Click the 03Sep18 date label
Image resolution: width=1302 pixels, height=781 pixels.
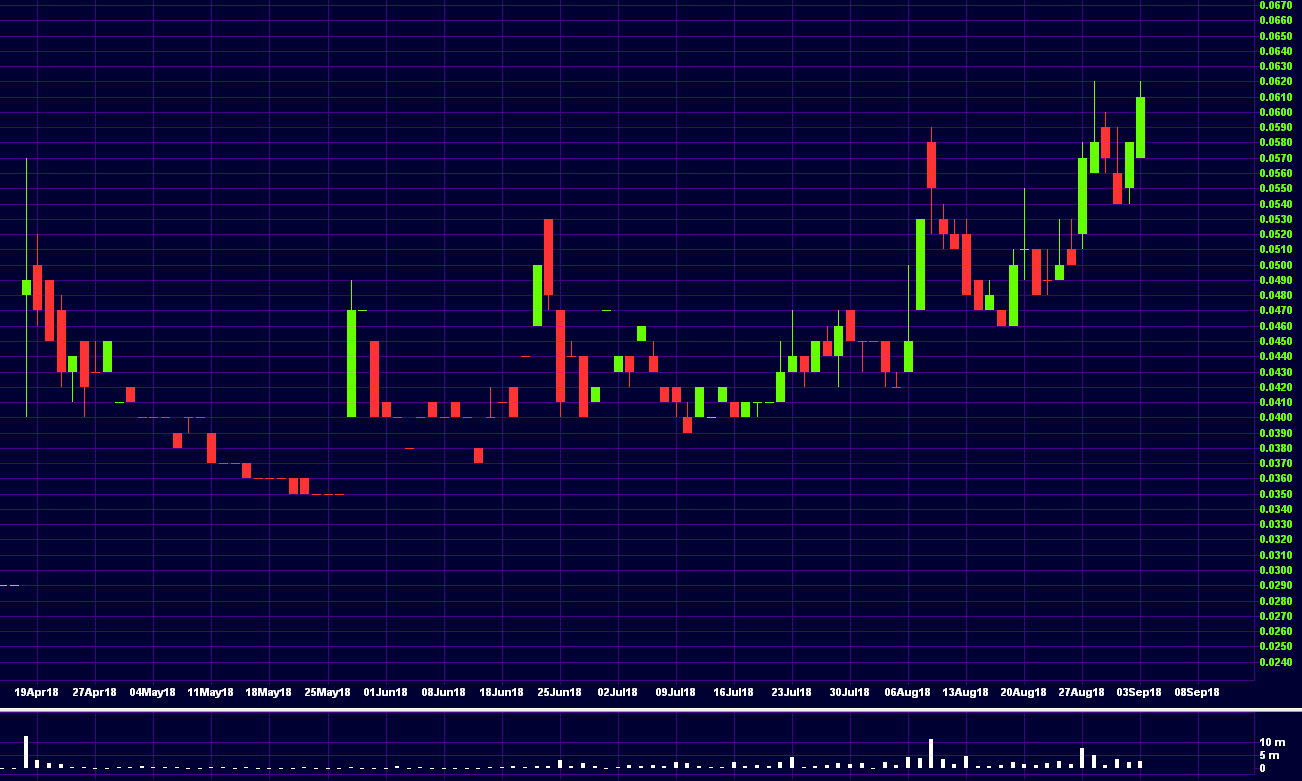pos(1139,692)
